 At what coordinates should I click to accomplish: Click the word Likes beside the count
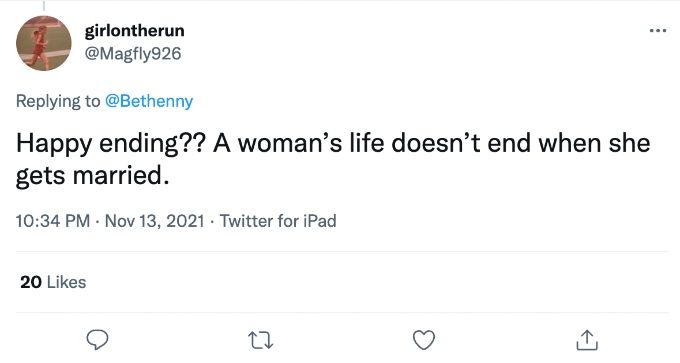point(66,282)
